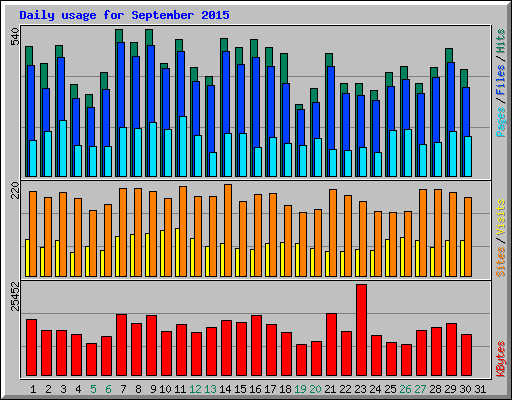The width and height of the screenshot is (512, 400).
Task: Click day label 31 on the x-axis
Action: pos(480,389)
